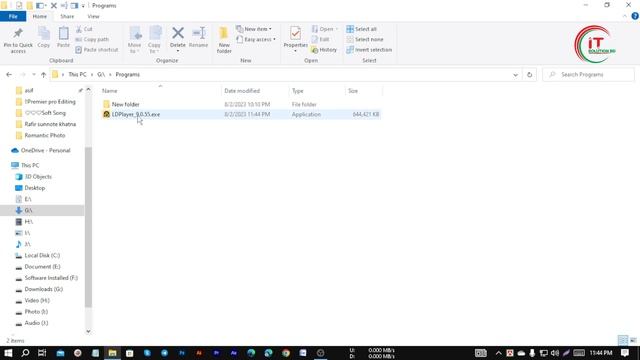
Task: Open the File menu
Action: pyautogui.click(x=13, y=16)
